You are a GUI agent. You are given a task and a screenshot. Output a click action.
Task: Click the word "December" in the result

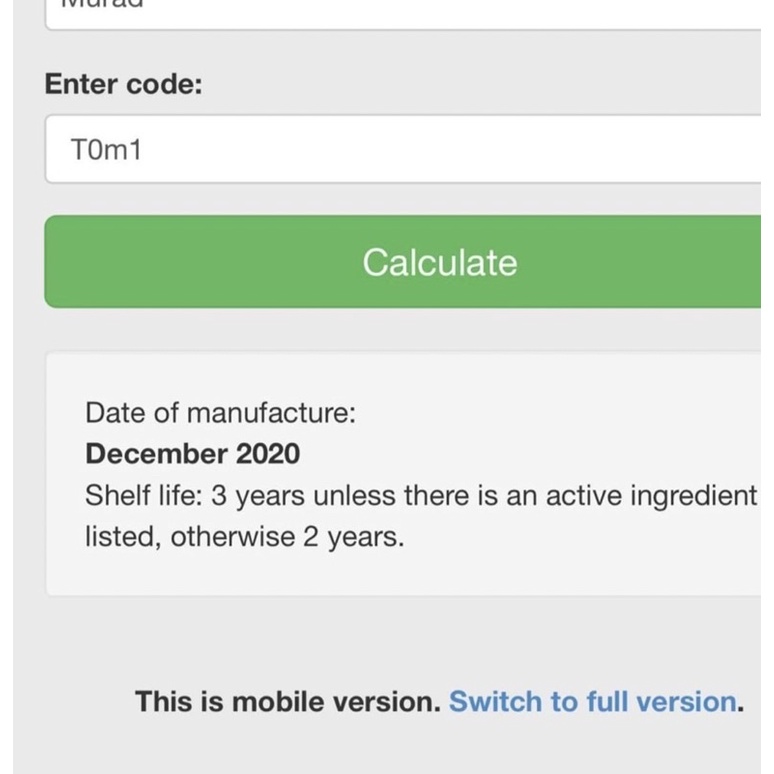(156, 454)
